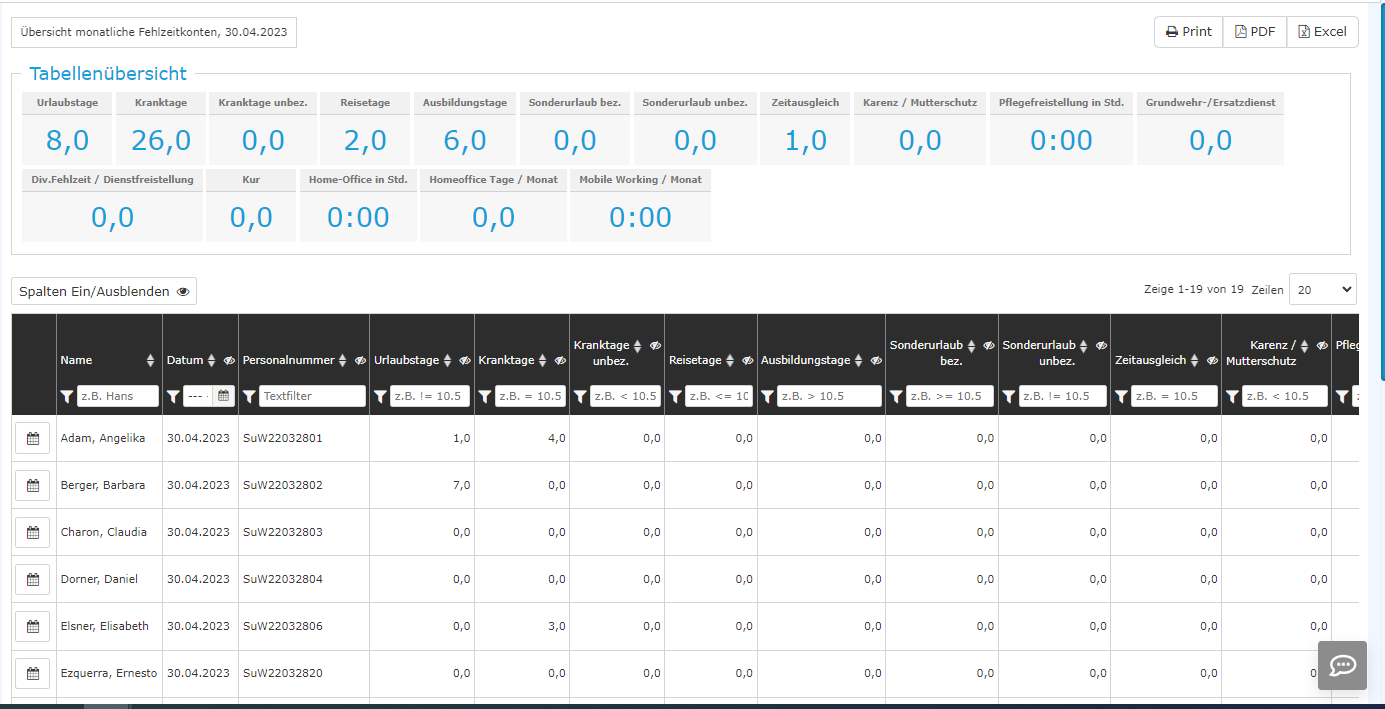Click the Personalnummer column header
Screen dimensions: 1385x709
pyautogui.click(x=290, y=361)
